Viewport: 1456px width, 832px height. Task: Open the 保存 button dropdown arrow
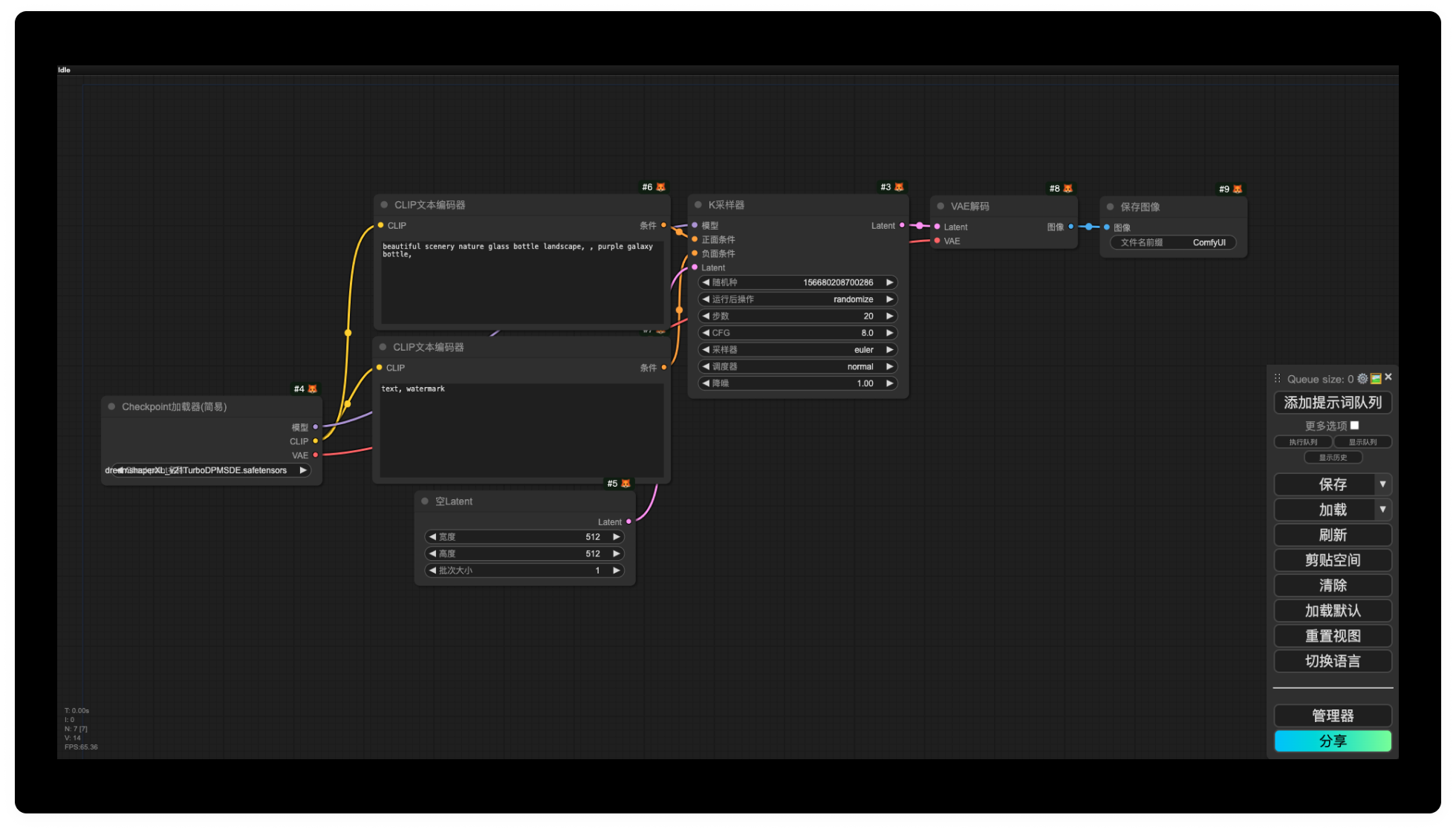pos(1382,484)
